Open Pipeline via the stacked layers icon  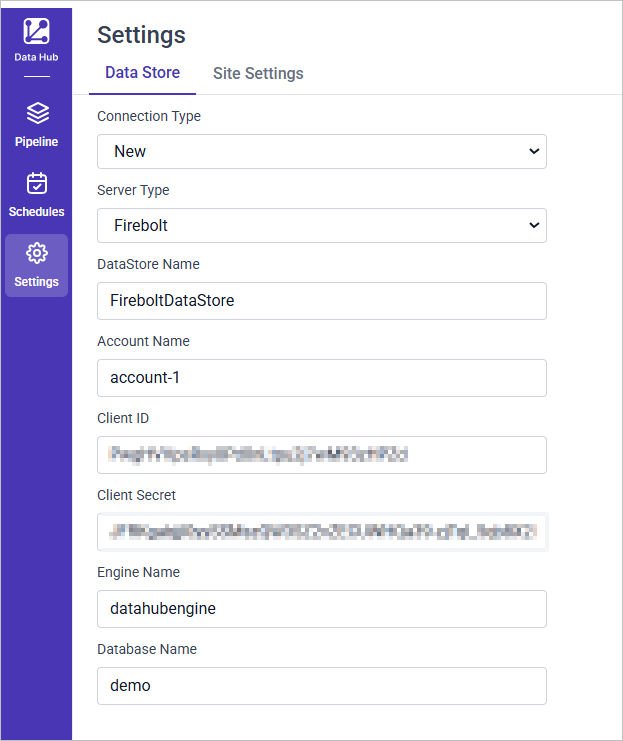[36, 113]
